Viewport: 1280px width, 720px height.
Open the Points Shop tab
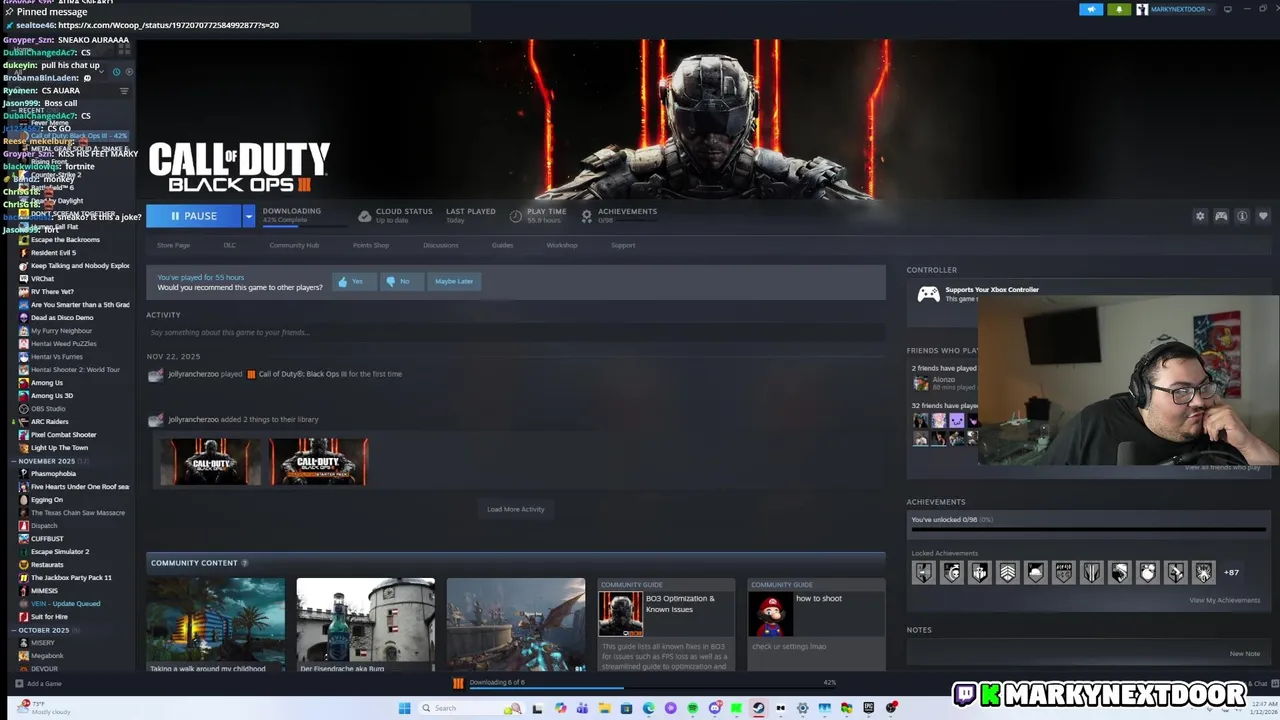coord(371,245)
